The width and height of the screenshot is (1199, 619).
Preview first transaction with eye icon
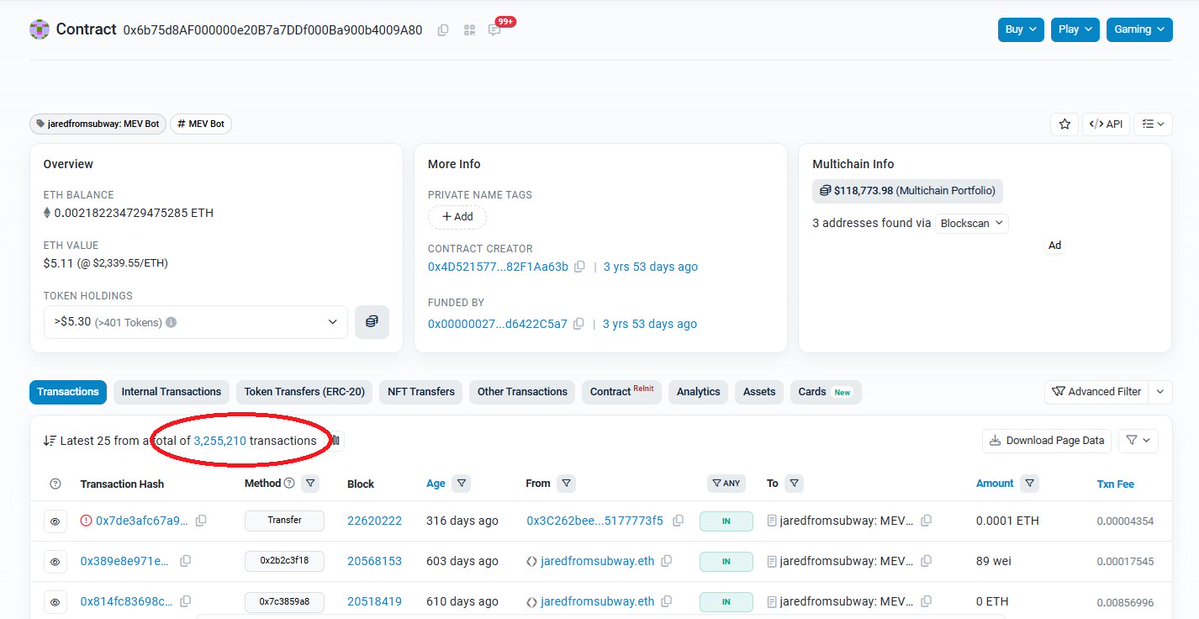[x=56, y=521]
